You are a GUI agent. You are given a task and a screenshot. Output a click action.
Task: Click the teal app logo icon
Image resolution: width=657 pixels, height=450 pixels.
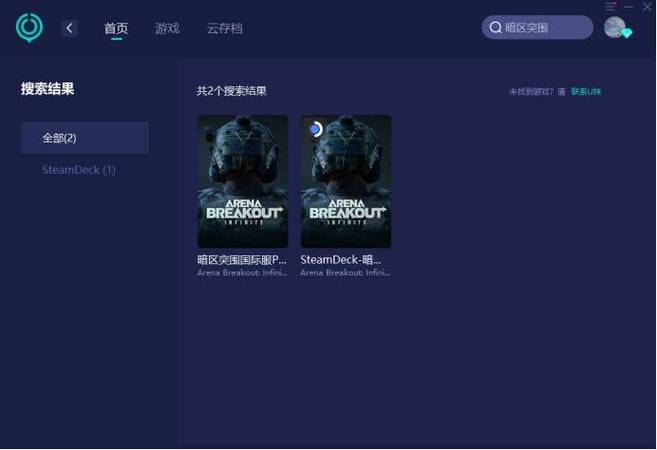pos(29,27)
